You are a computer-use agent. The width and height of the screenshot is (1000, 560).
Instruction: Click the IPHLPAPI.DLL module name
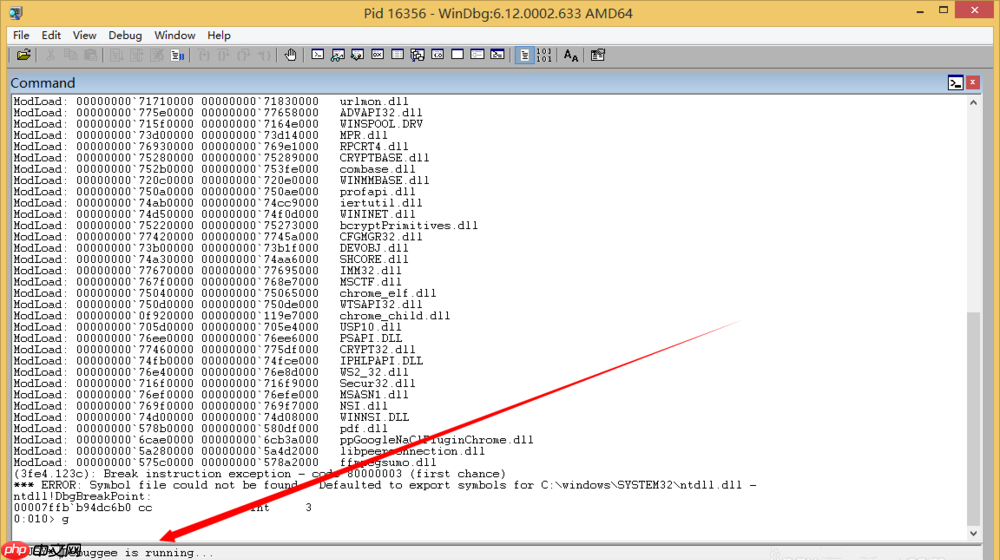pyautogui.click(x=381, y=361)
